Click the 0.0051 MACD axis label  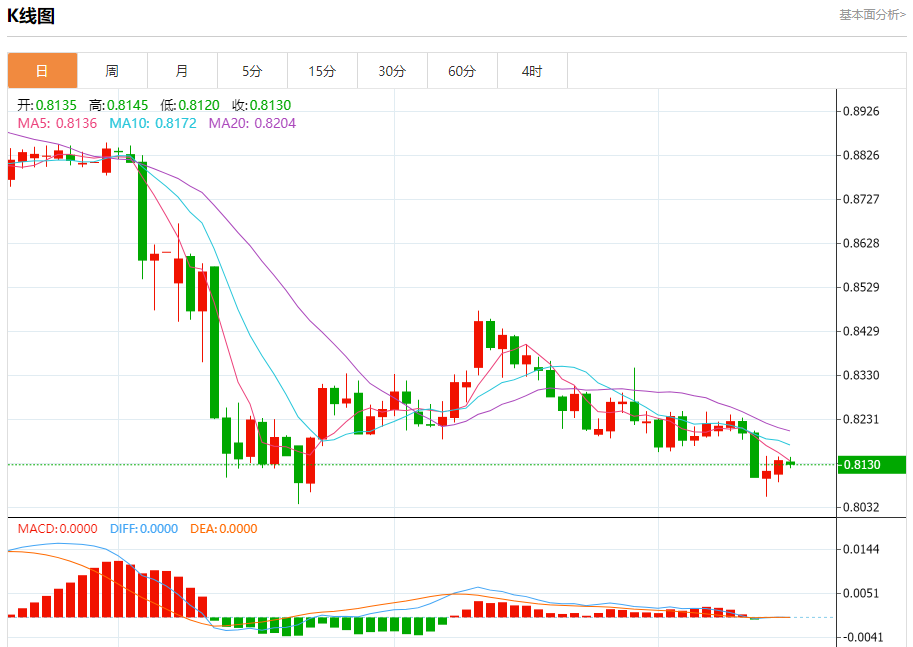861,593
